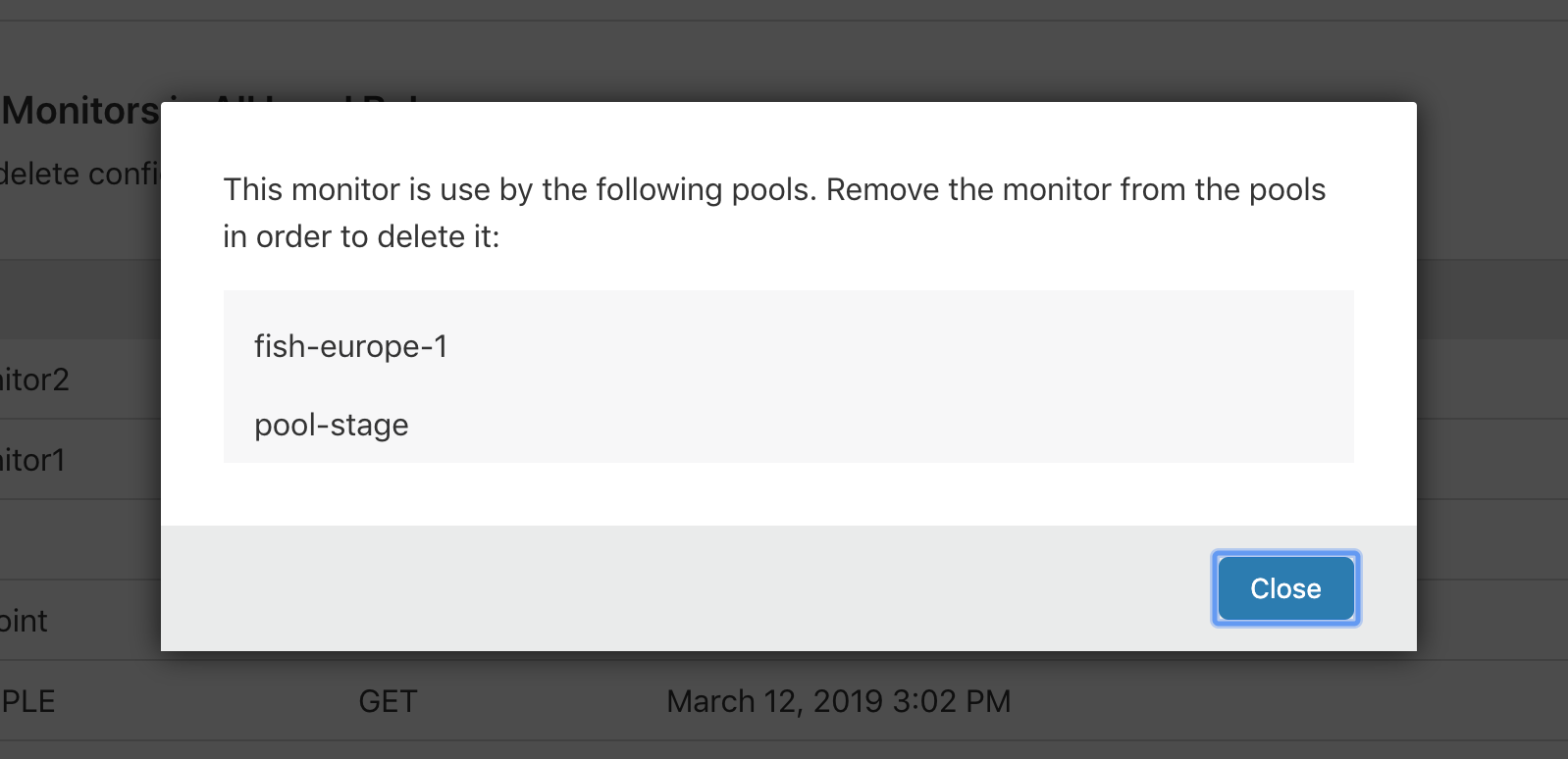Image resolution: width=1568 pixels, height=759 pixels.
Task: Click the empty dimmed row between "itor1" and "oint"
Action: 79,540
